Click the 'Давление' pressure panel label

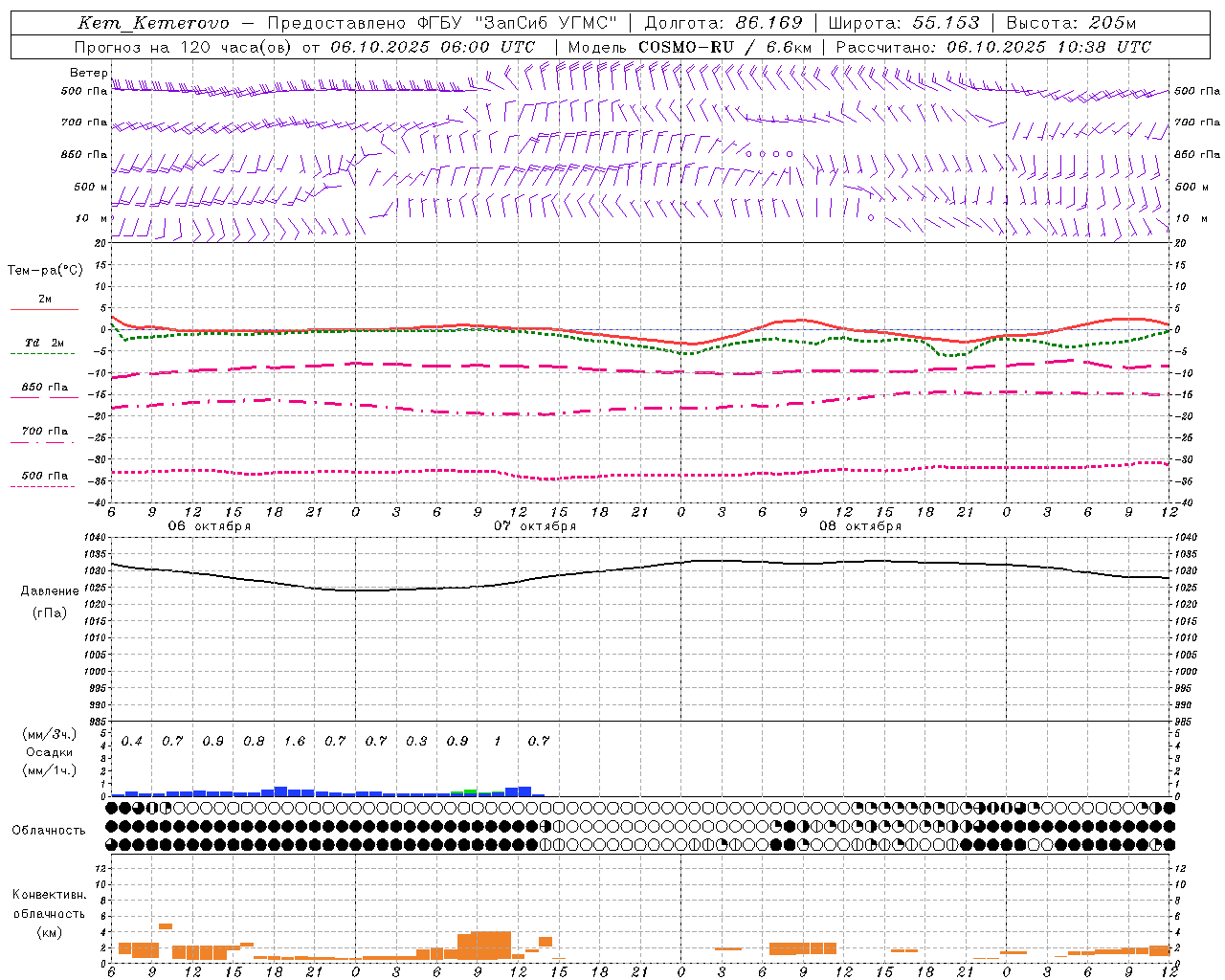pyautogui.click(x=50, y=591)
